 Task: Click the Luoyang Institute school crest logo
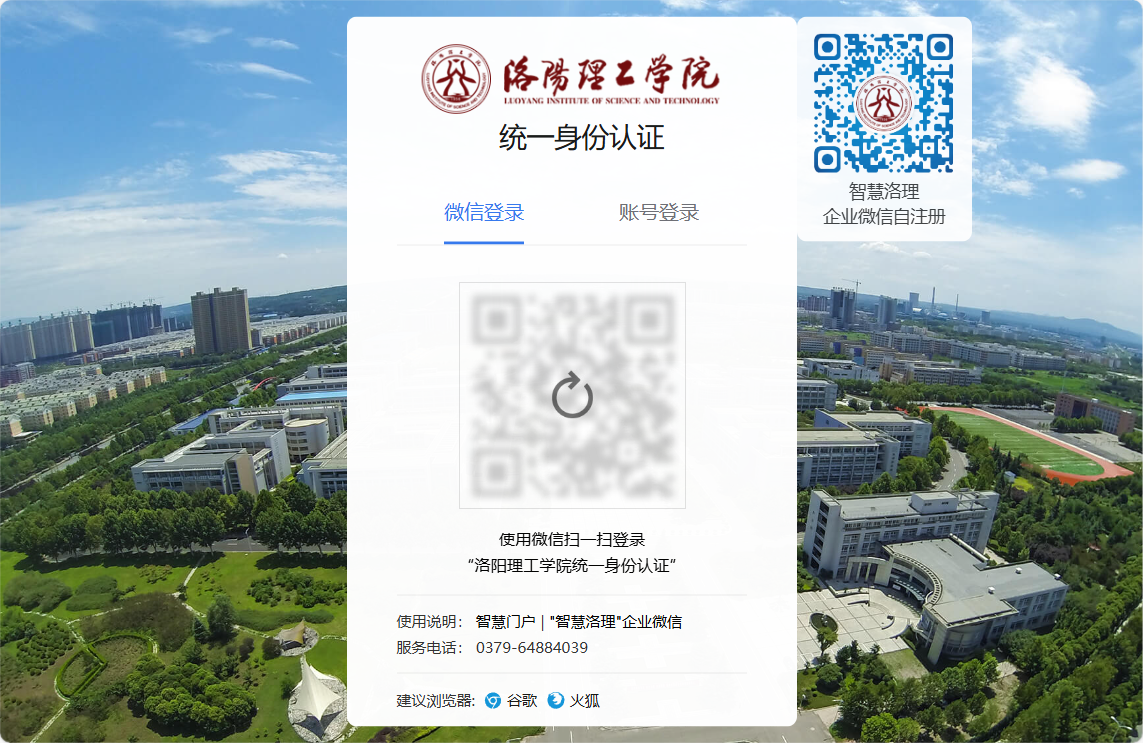click(x=454, y=75)
